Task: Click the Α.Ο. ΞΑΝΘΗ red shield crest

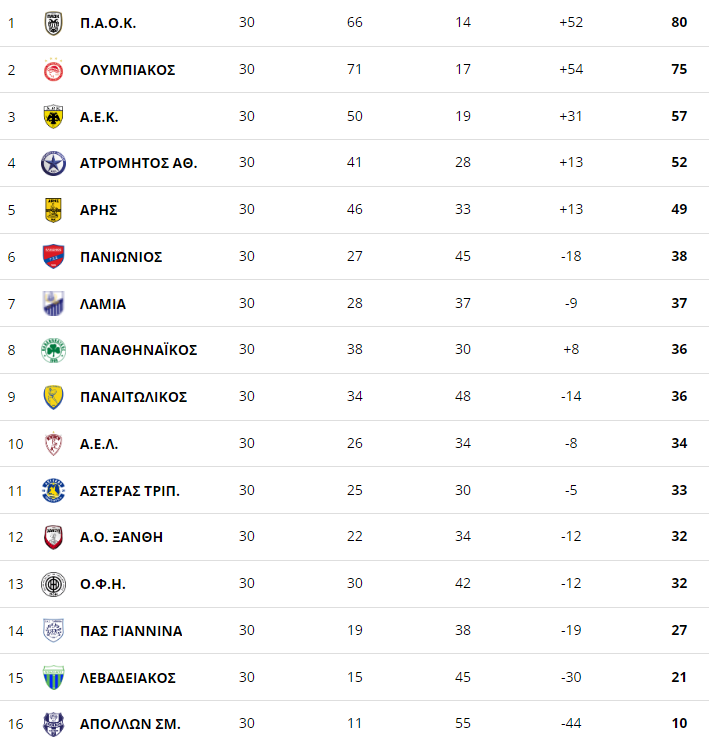Action: click(x=53, y=537)
